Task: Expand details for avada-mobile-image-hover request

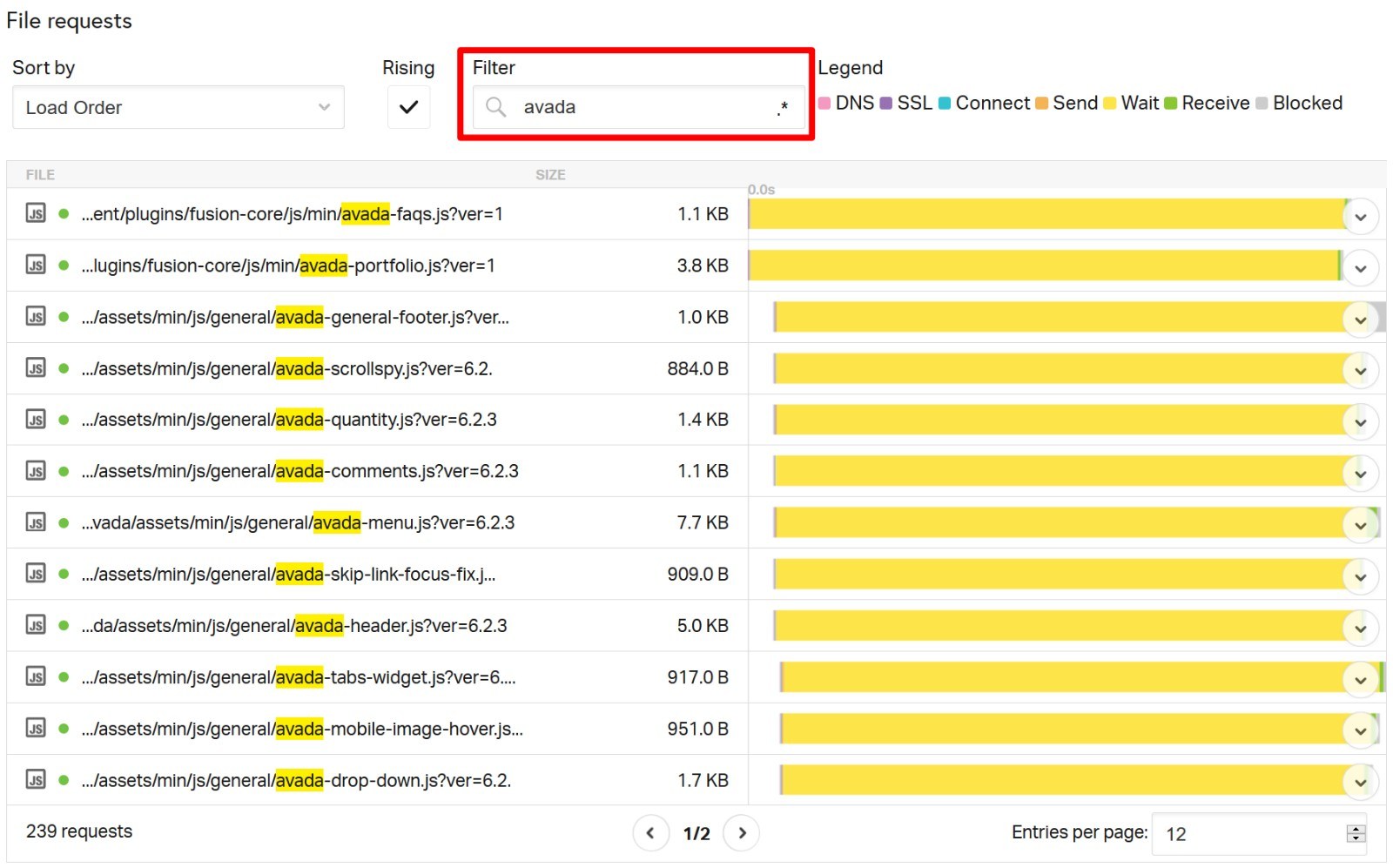Action: (1361, 731)
